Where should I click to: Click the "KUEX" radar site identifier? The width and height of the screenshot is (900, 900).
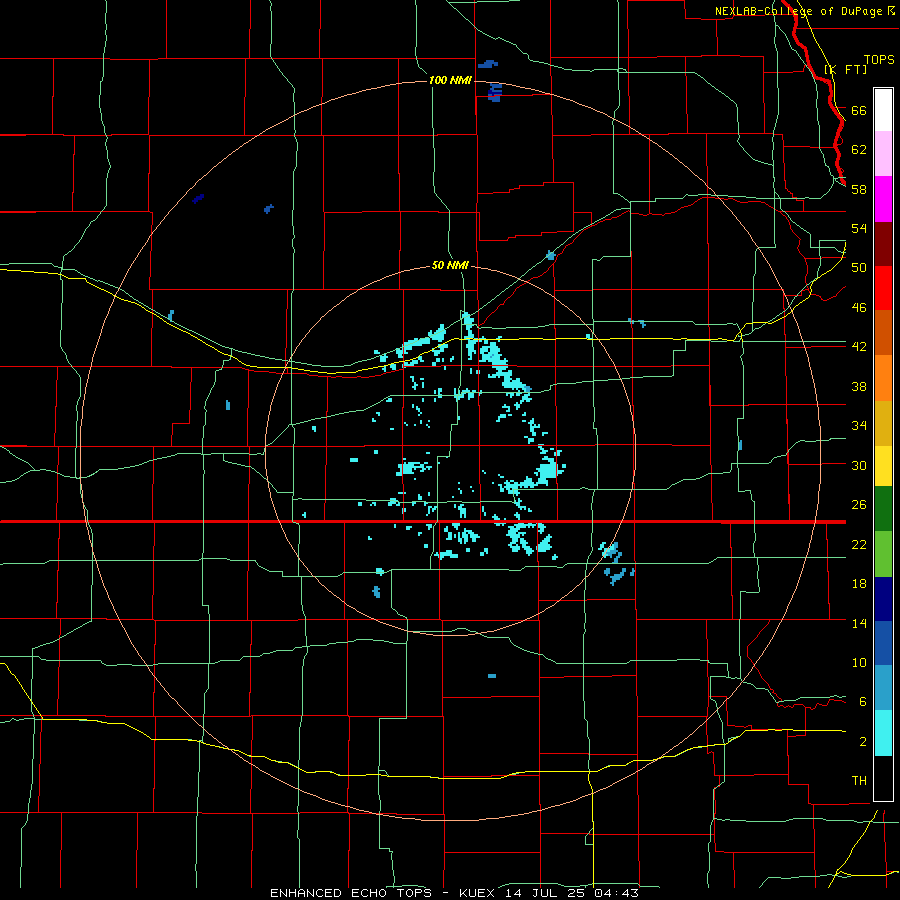[x=477, y=893]
